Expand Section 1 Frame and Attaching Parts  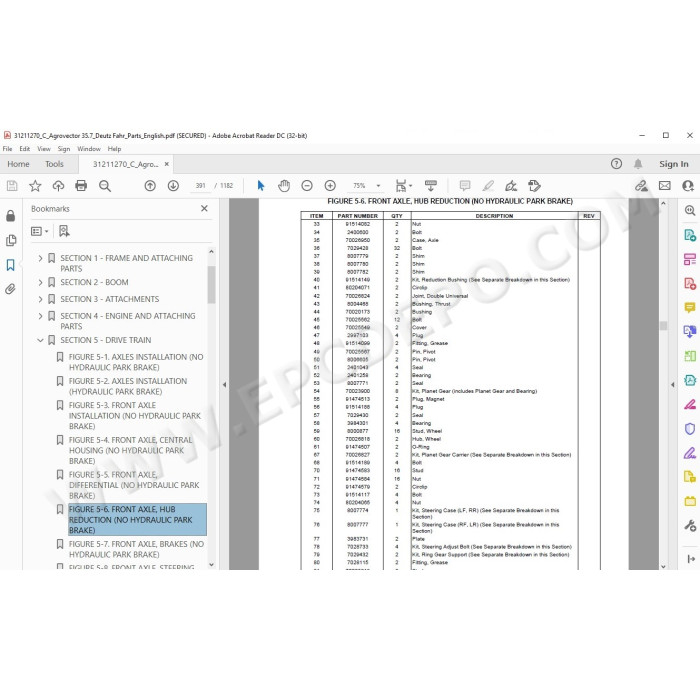[41, 258]
